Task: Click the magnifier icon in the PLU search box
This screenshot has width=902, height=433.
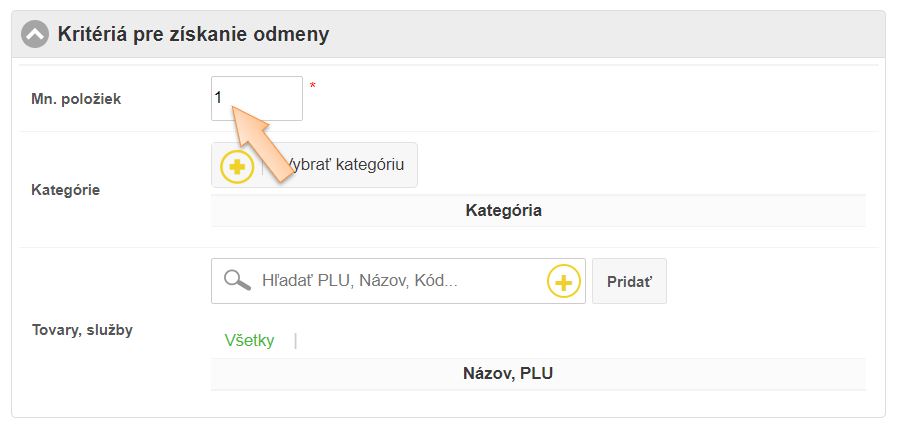Action: (x=237, y=281)
